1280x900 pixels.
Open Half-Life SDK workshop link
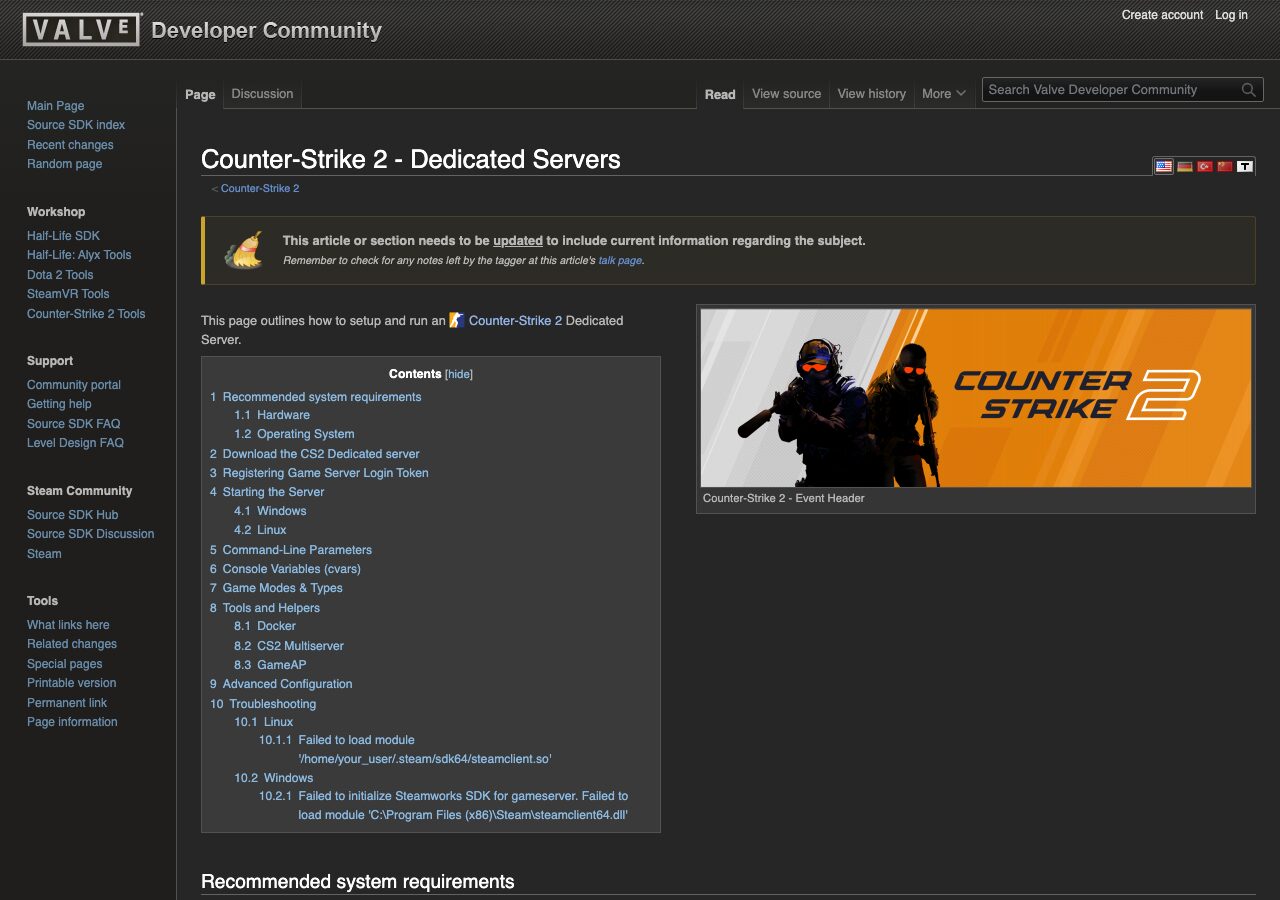63,236
